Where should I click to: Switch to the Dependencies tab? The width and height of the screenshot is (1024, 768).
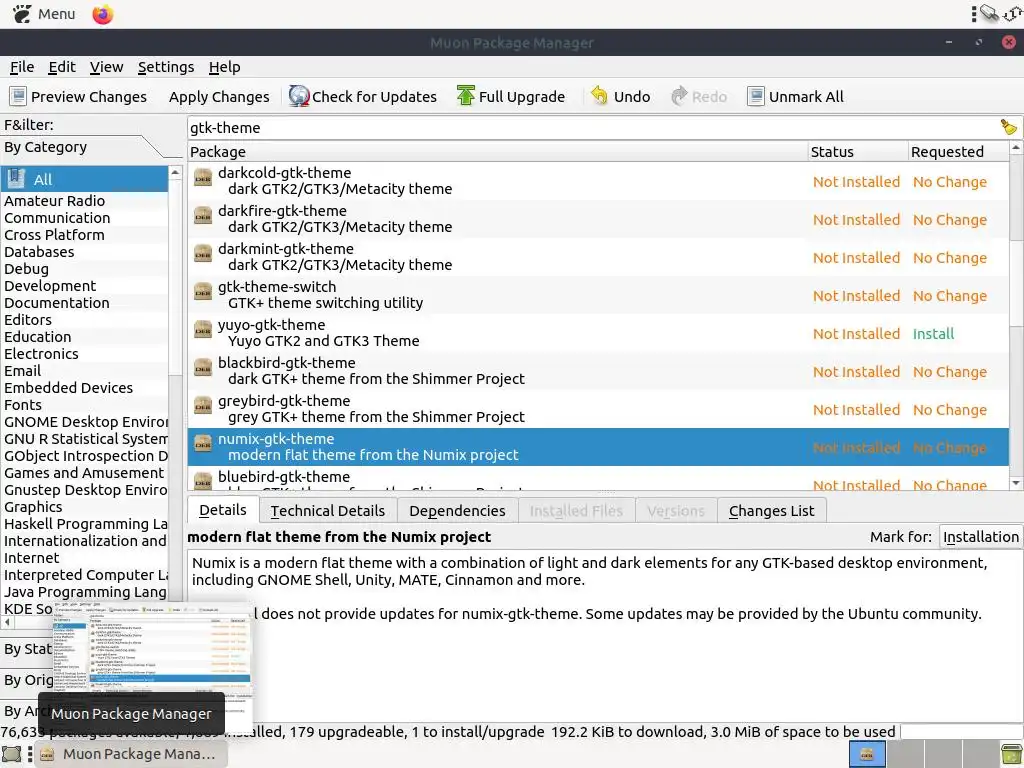(457, 511)
